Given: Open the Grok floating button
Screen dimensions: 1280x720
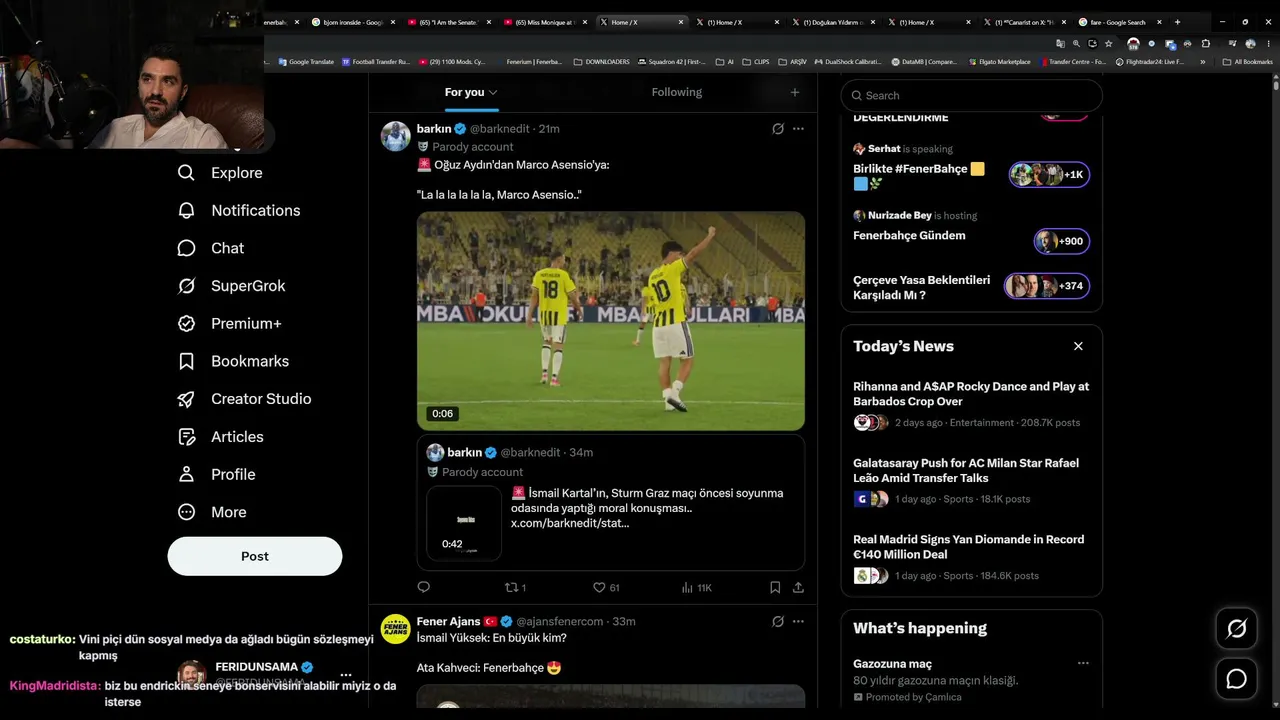Looking at the screenshot, I should coord(1237,629).
